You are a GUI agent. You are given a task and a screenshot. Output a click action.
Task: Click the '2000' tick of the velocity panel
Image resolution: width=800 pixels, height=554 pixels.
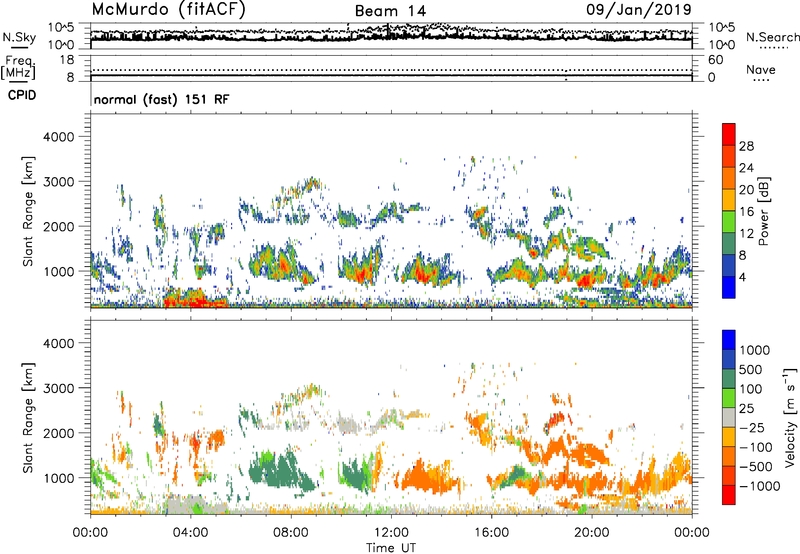pyautogui.click(x=58, y=433)
